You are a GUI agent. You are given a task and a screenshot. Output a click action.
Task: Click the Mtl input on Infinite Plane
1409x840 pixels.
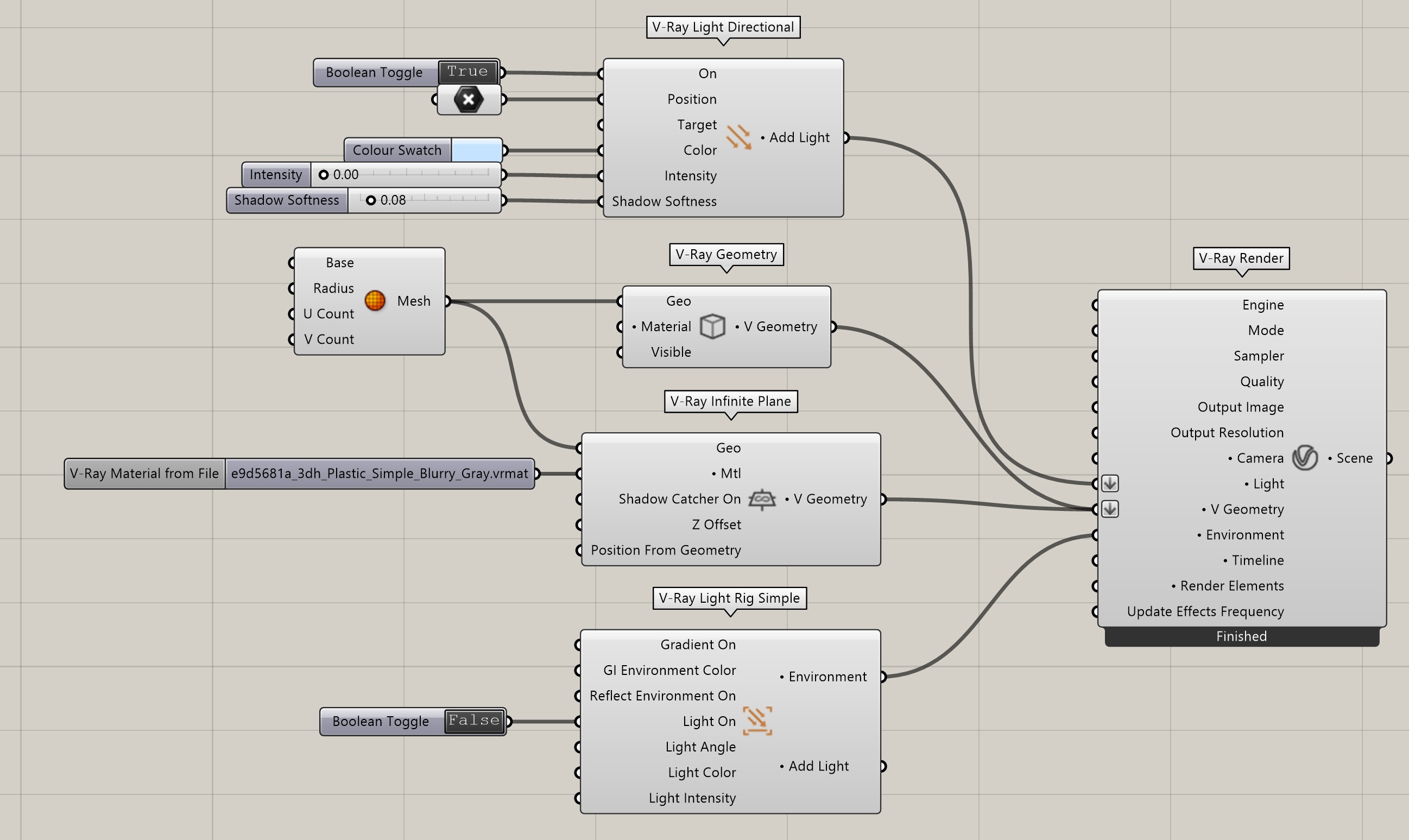(726, 473)
